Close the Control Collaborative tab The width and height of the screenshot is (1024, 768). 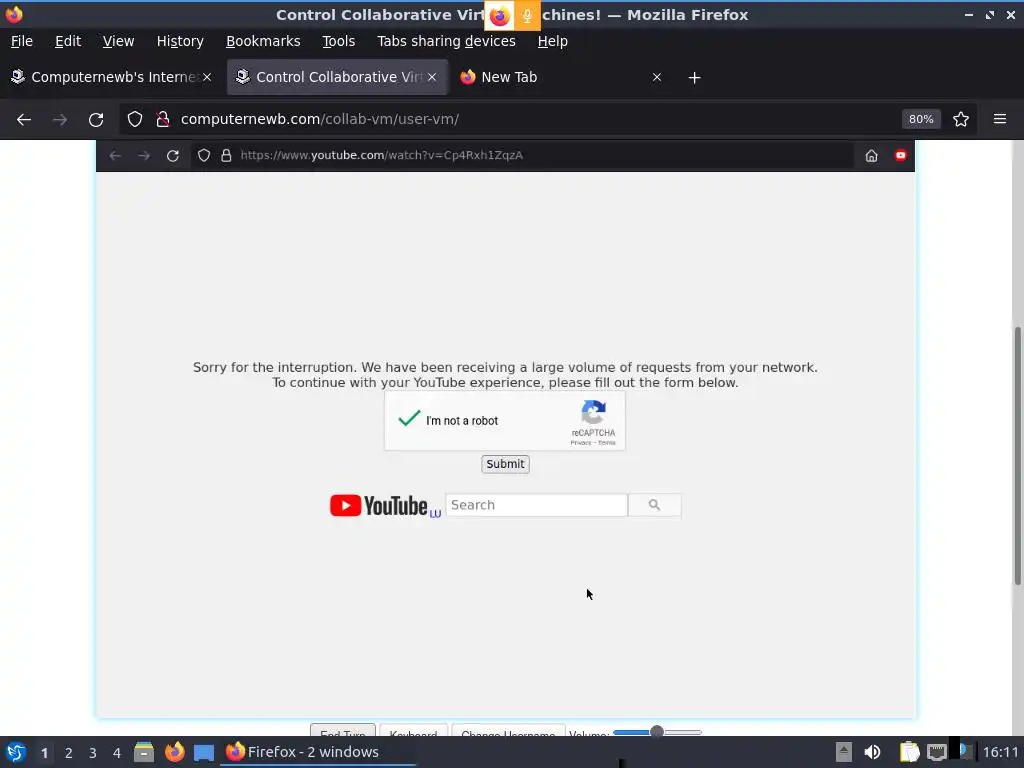tap(432, 78)
